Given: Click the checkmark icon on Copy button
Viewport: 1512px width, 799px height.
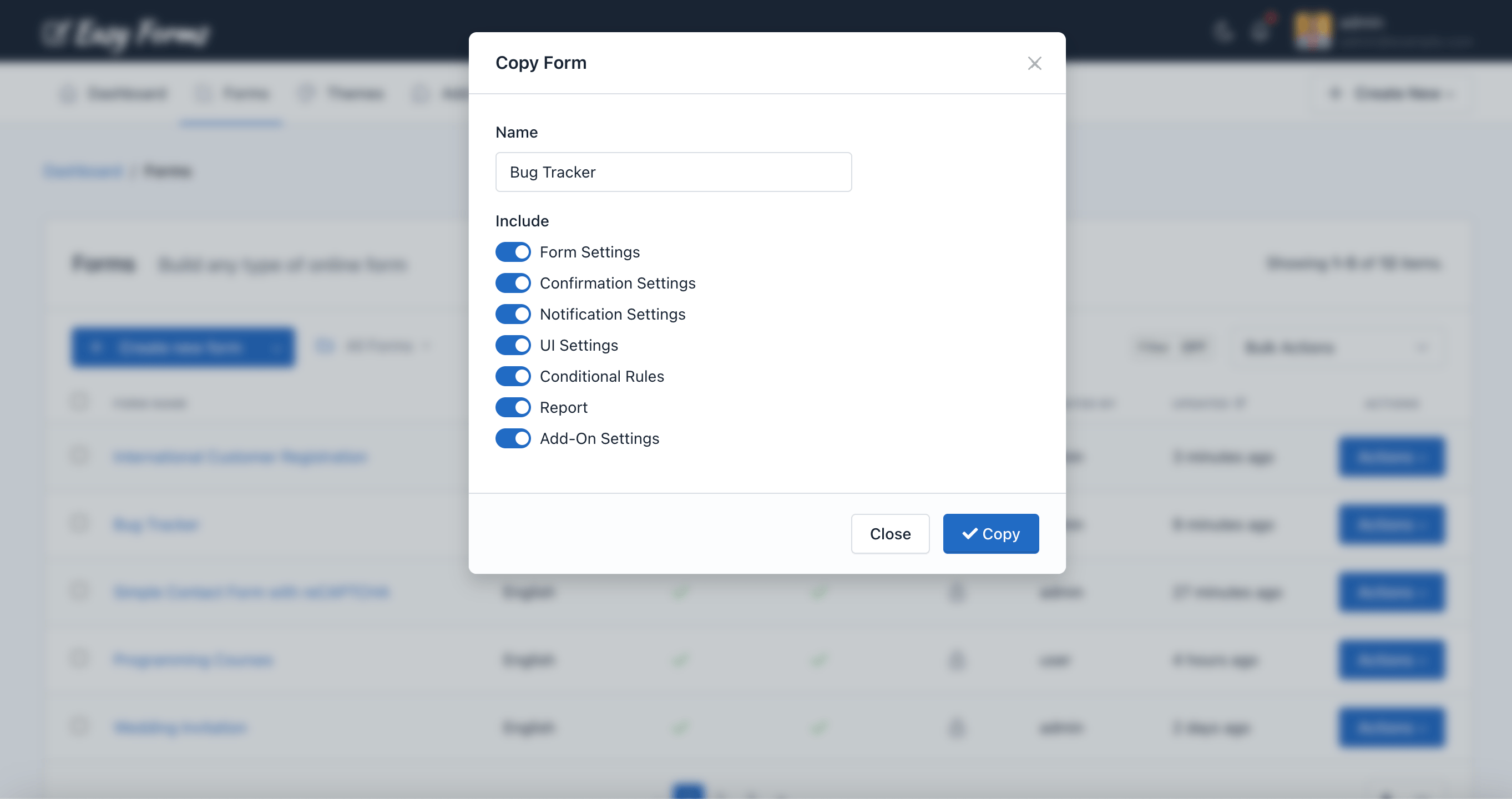Looking at the screenshot, I should [969, 534].
